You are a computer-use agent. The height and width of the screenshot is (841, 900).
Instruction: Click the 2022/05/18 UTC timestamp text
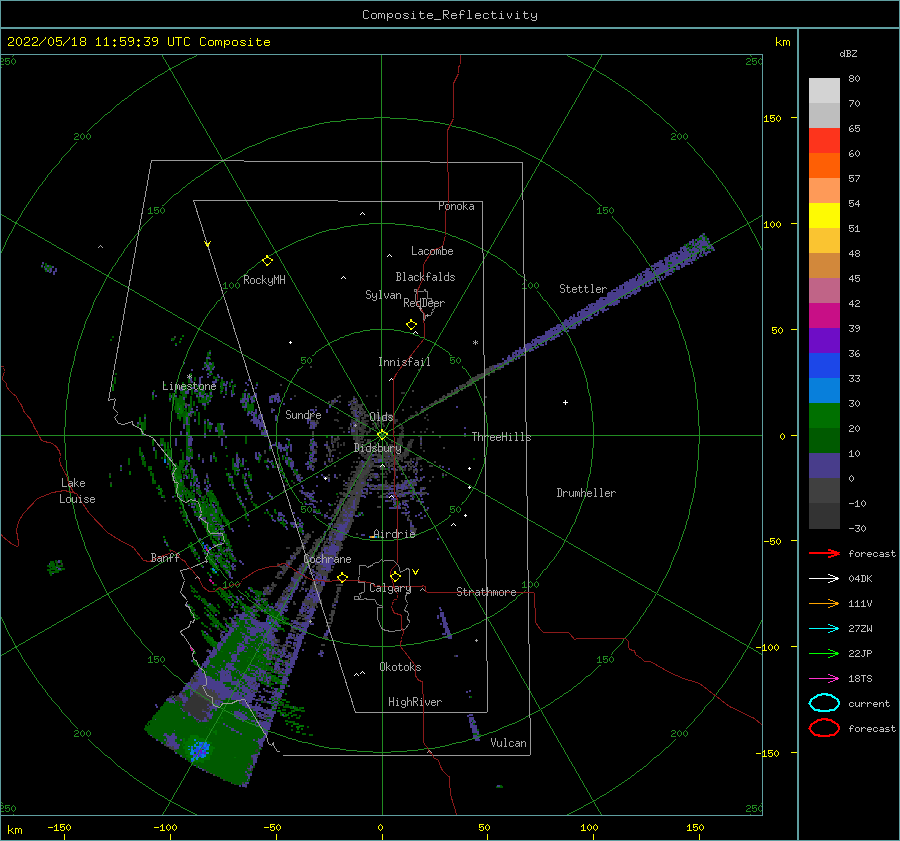[x=138, y=42]
